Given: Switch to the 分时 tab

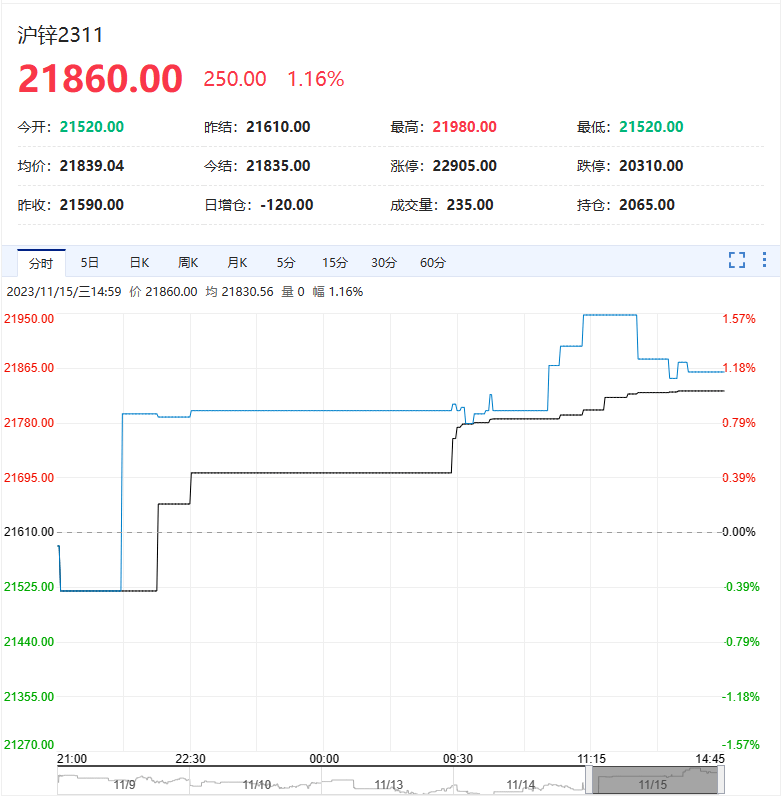Looking at the screenshot, I should pyautogui.click(x=41, y=263).
